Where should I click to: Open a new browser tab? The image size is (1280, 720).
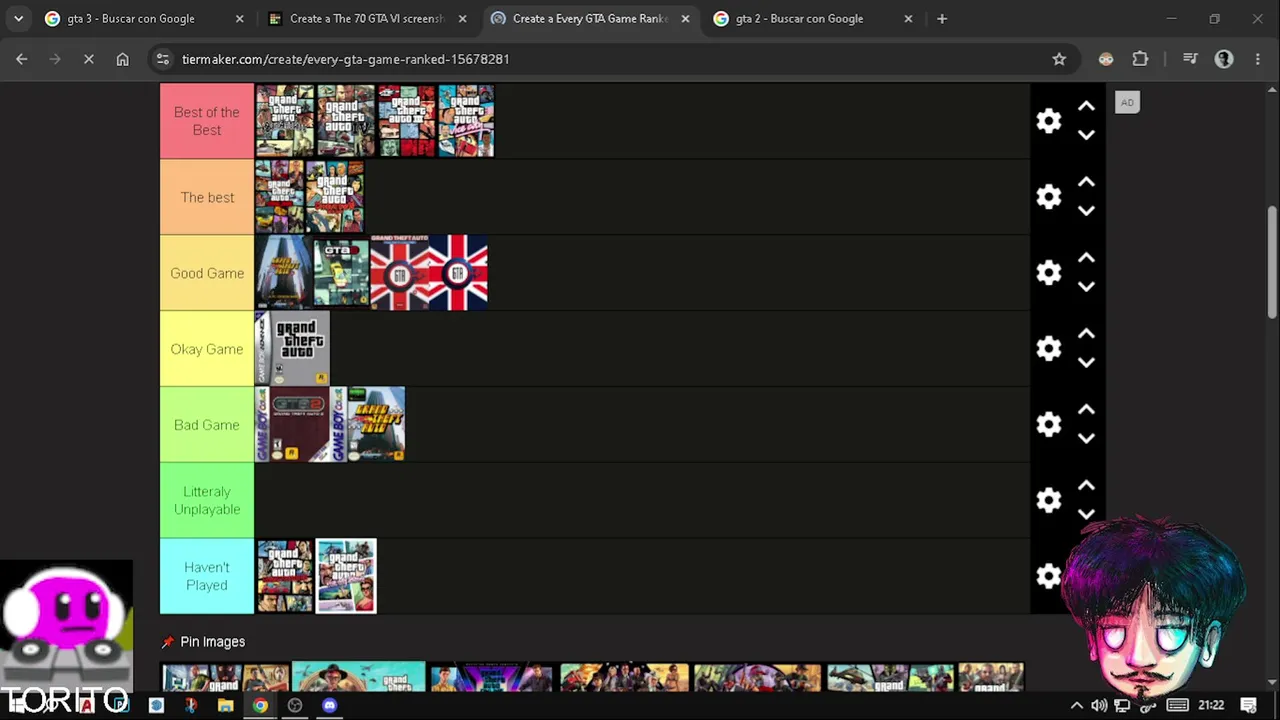point(942,19)
